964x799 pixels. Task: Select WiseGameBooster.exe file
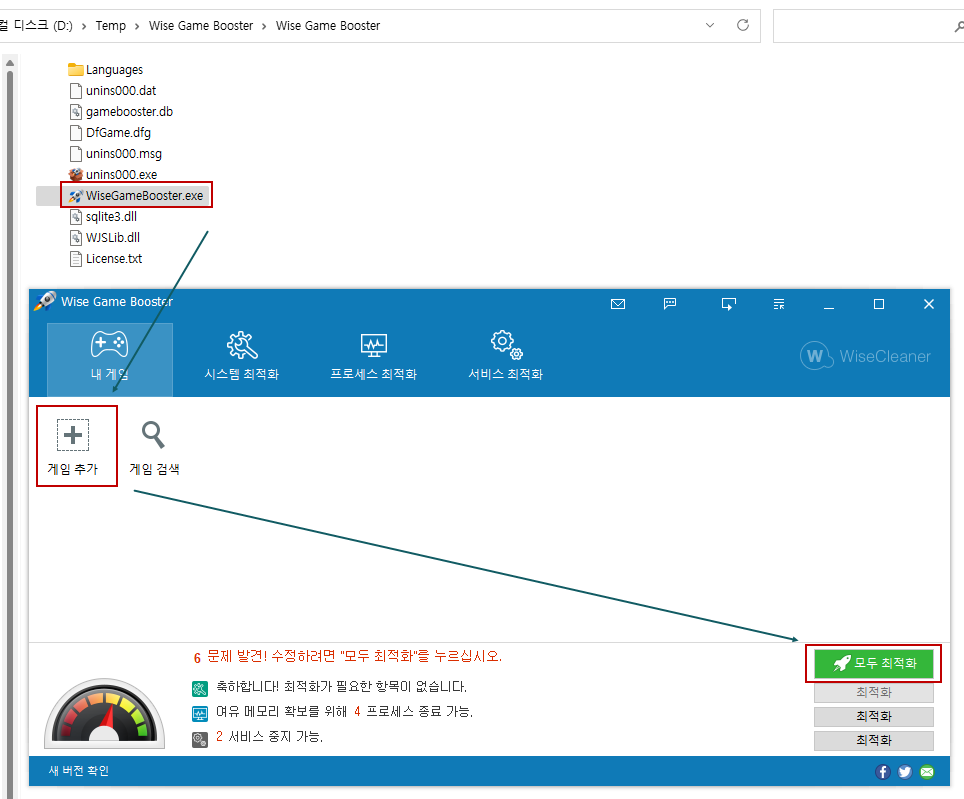click(136, 195)
